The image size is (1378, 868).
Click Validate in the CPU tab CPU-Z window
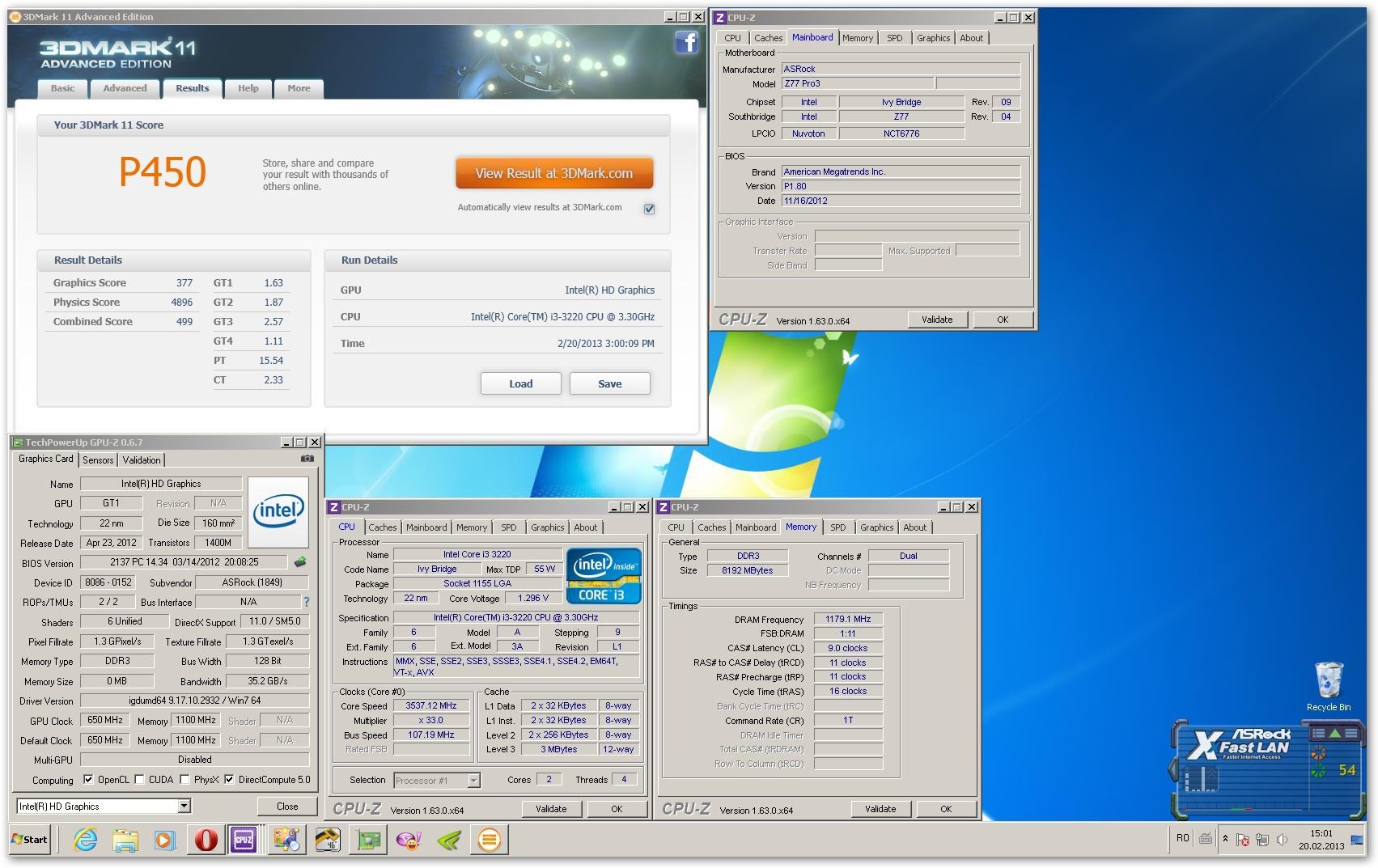point(551,809)
